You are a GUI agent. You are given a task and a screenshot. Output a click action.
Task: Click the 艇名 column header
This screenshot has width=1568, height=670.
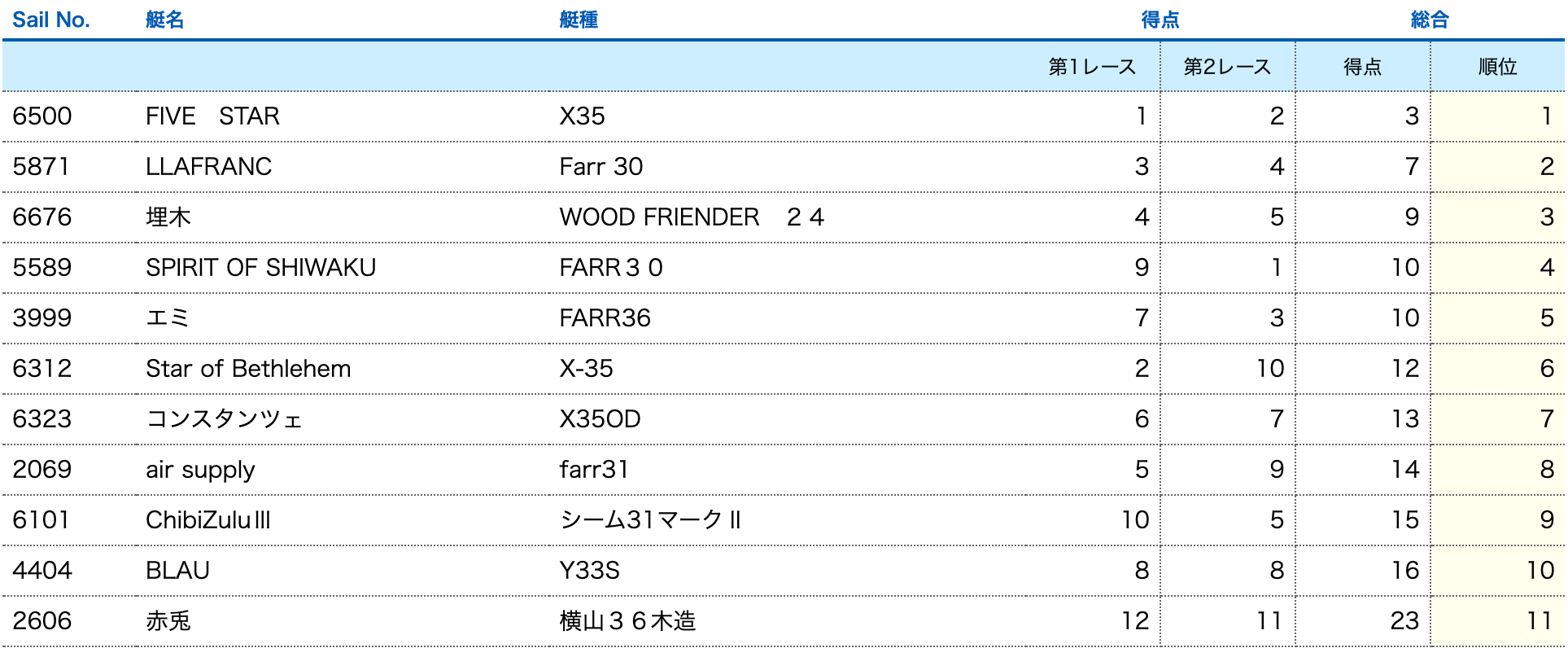[164, 20]
